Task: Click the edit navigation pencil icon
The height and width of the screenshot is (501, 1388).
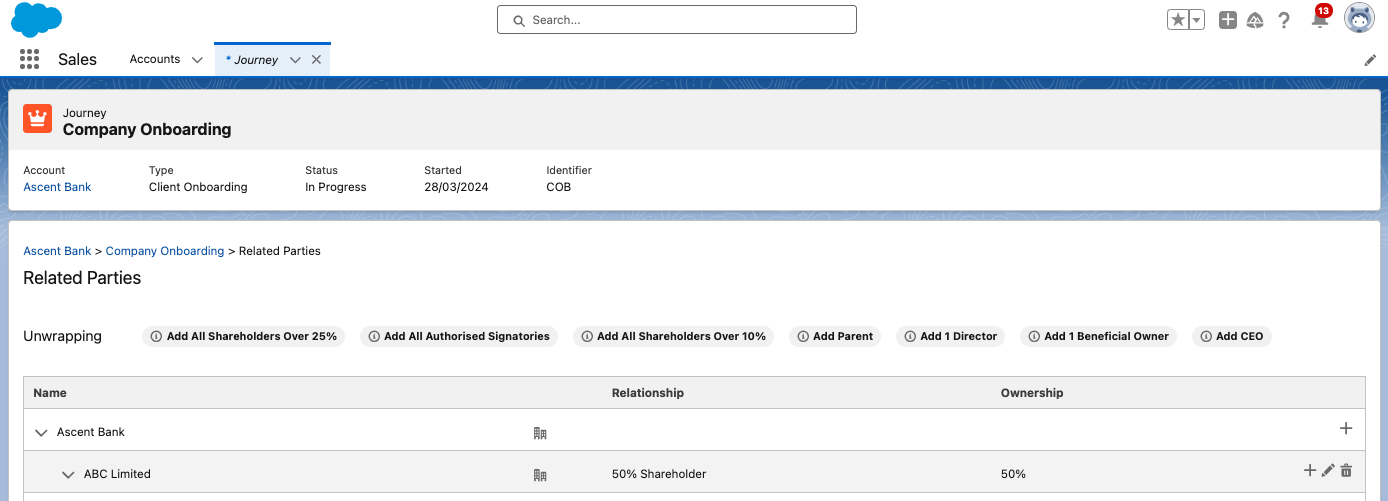Action: 1370,60
